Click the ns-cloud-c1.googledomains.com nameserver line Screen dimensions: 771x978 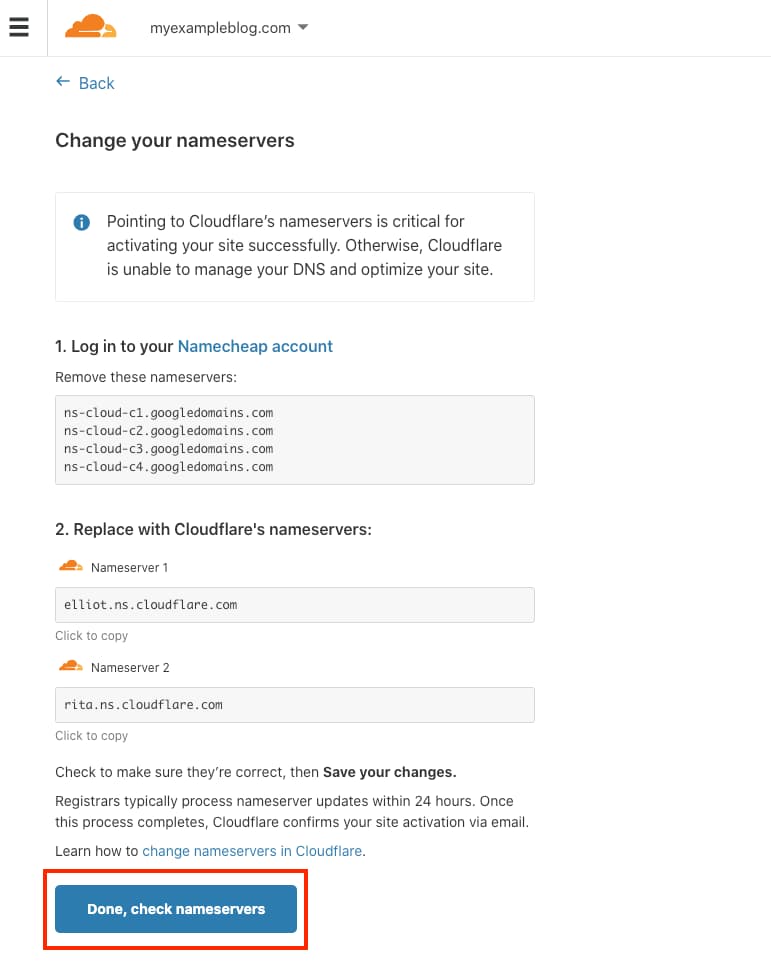click(x=168, y=413)
